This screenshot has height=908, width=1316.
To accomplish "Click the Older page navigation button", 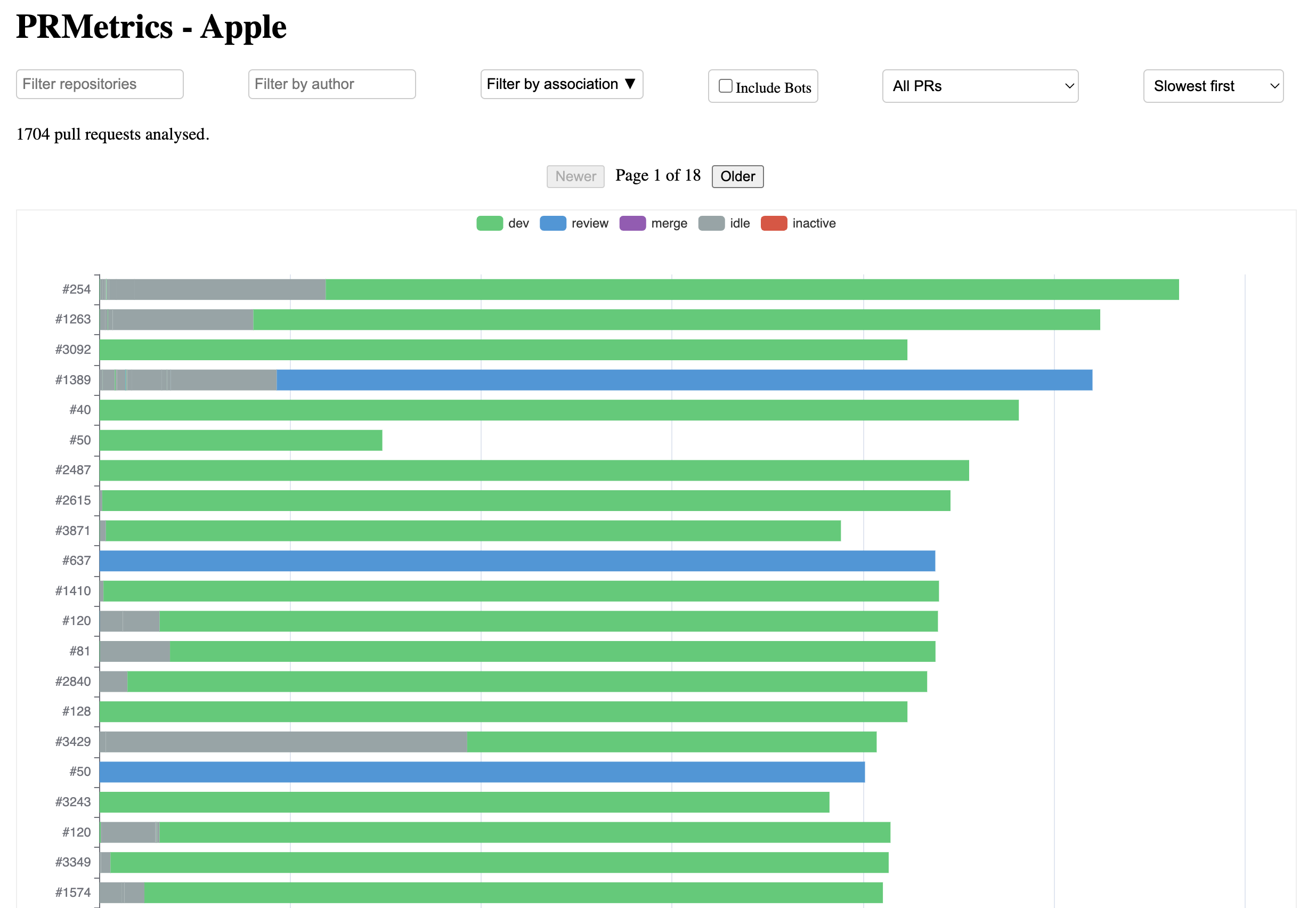I will [737, 176].
